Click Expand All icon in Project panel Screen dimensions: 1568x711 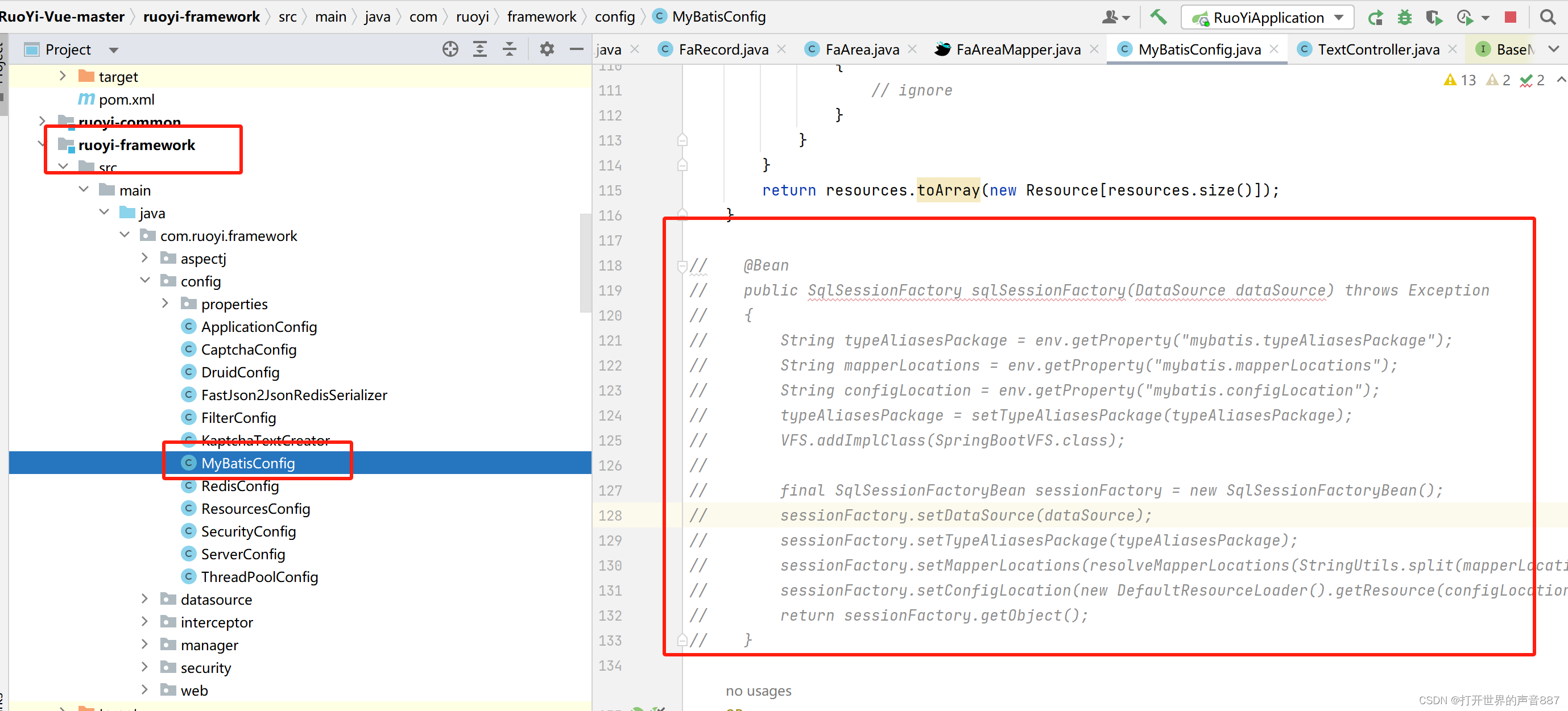479,49
